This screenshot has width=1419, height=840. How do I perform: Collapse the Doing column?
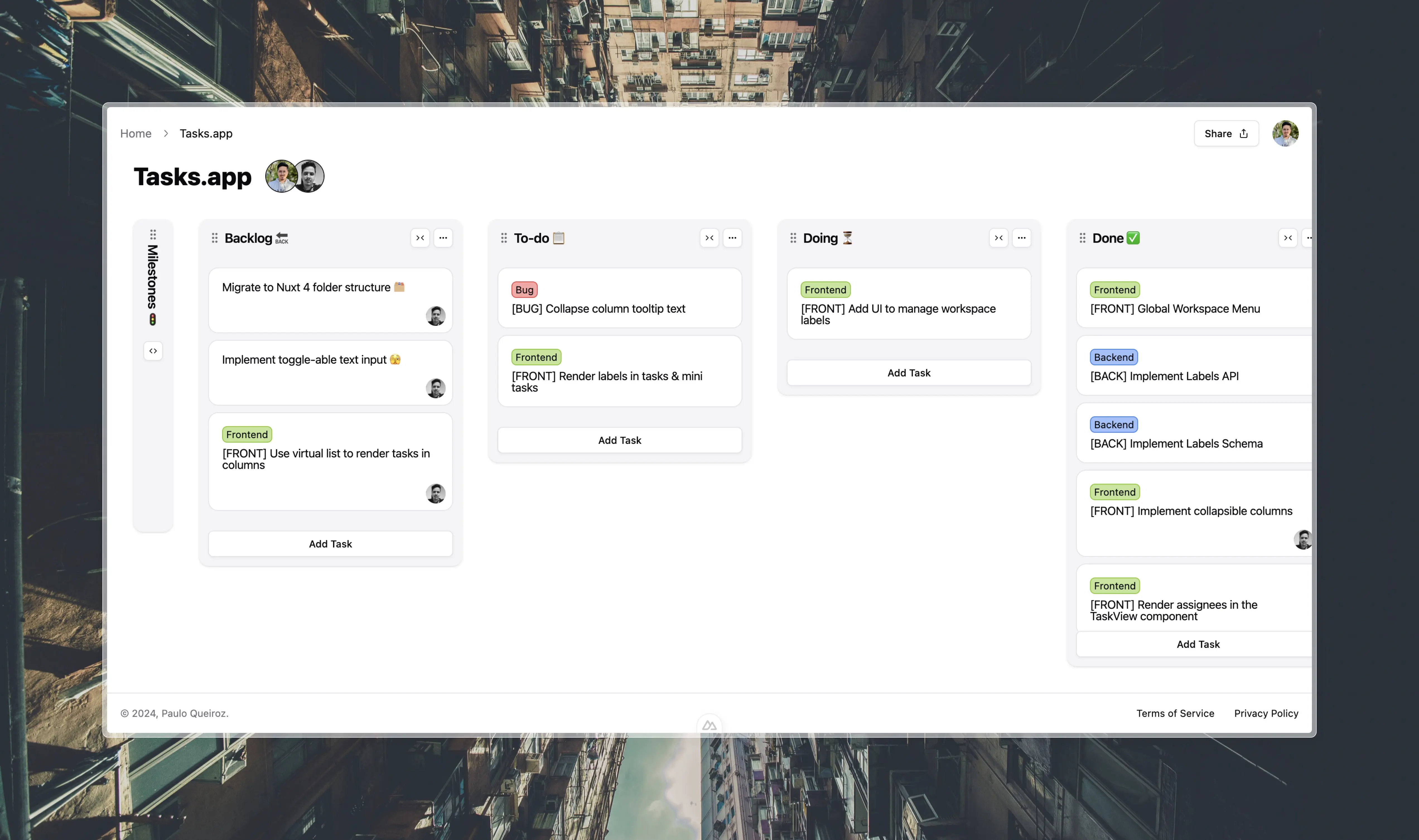tap(998, 238)
